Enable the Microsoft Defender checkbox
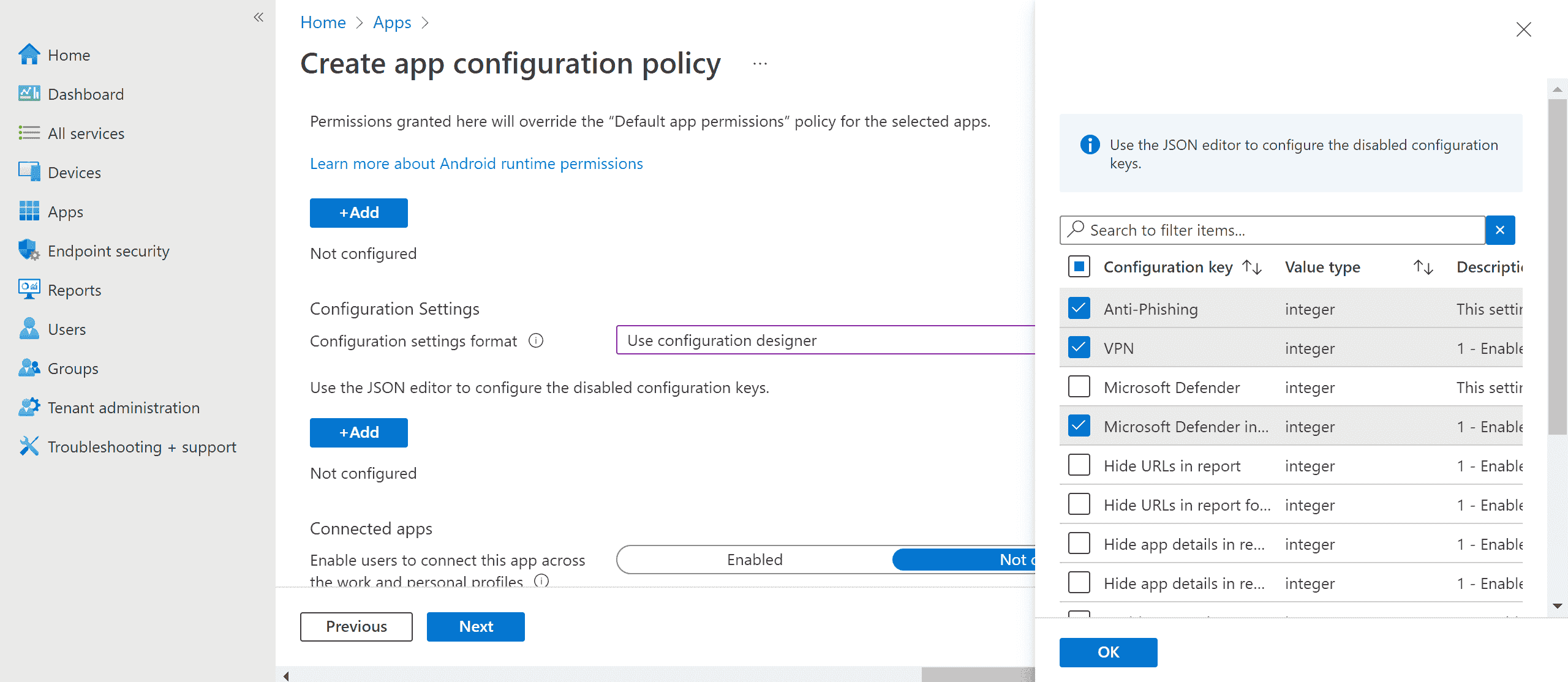 [x=1078, y=387]
